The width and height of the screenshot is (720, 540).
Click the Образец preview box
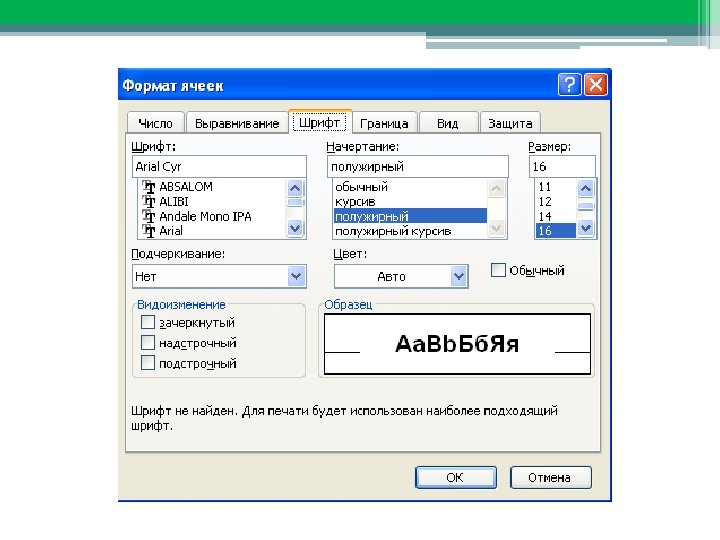pyautogui.click(x=457, y=344)
